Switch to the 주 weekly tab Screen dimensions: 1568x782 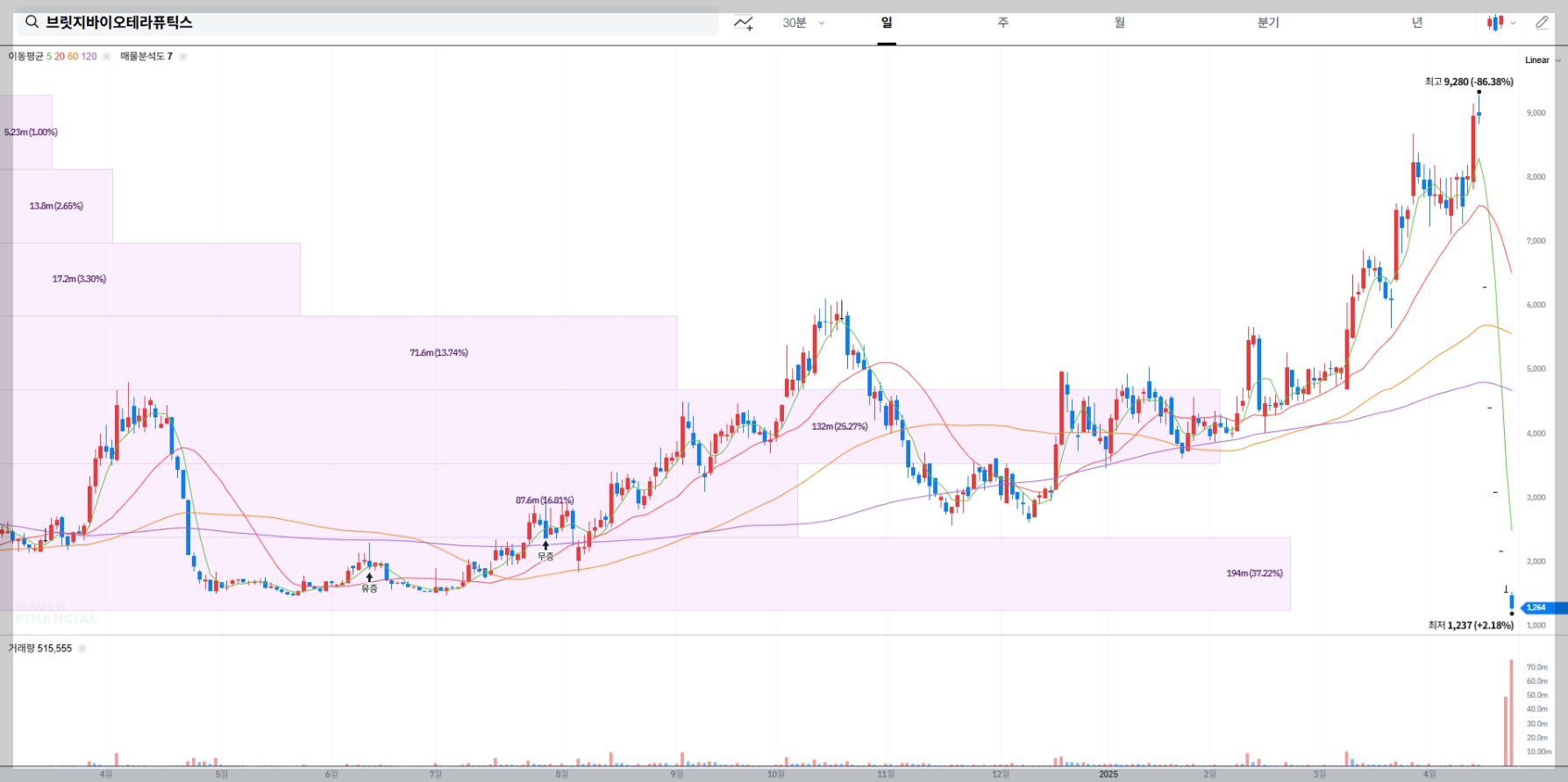pyautogui.click(x=1003, y=23)
